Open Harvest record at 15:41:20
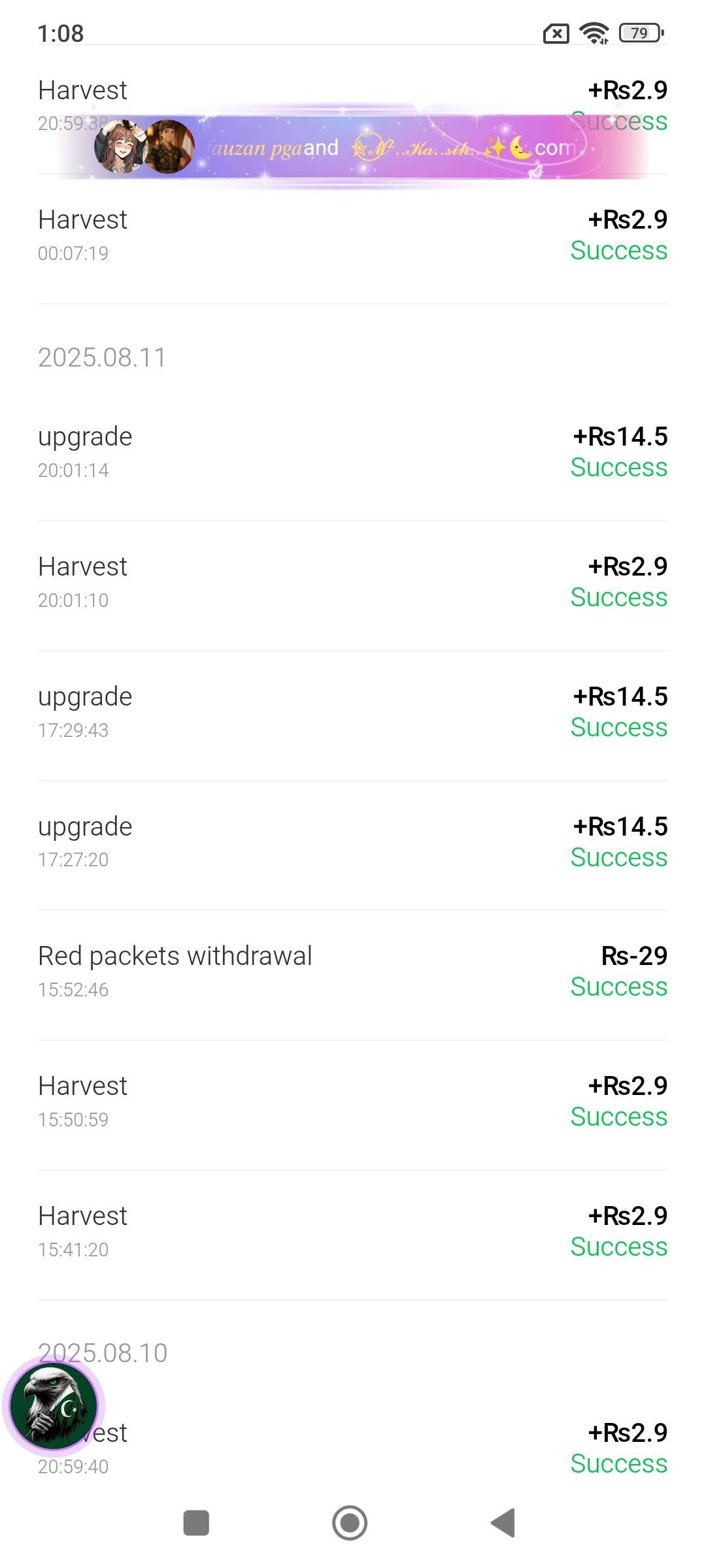Screen dimensions: 706x1568 (353, 1232)
